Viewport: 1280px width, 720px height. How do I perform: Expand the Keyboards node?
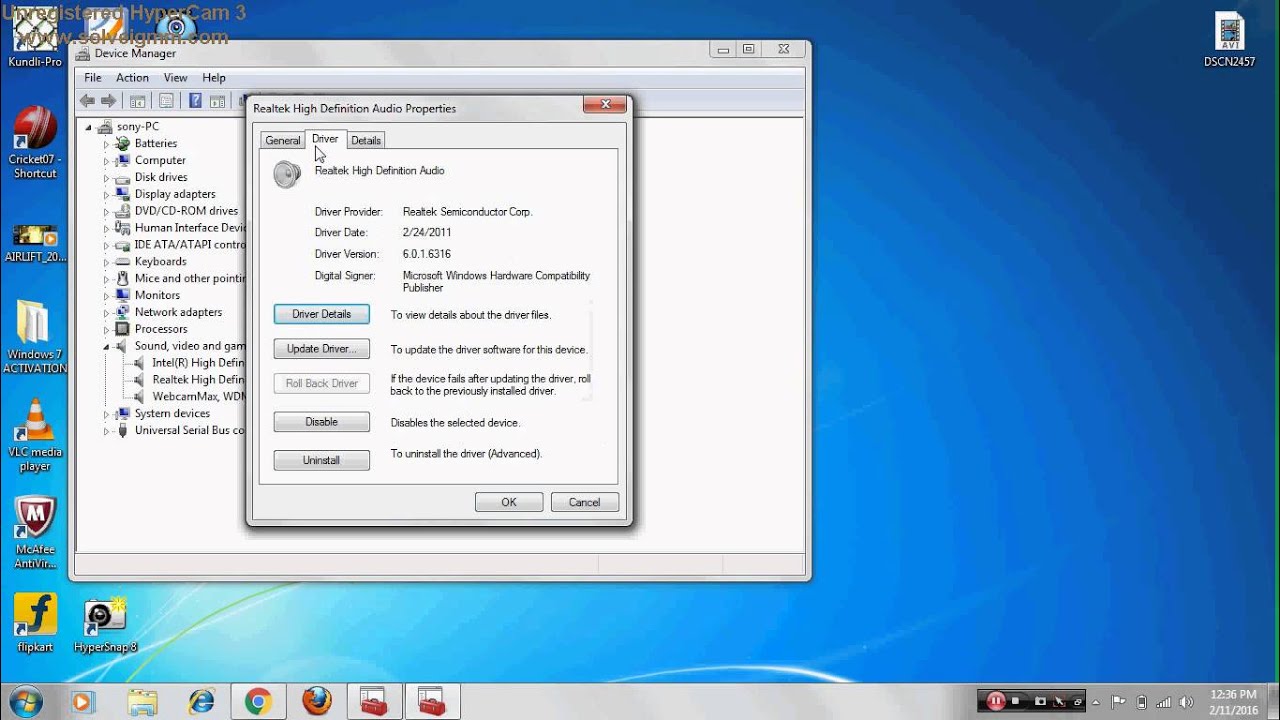click(106, 262)
